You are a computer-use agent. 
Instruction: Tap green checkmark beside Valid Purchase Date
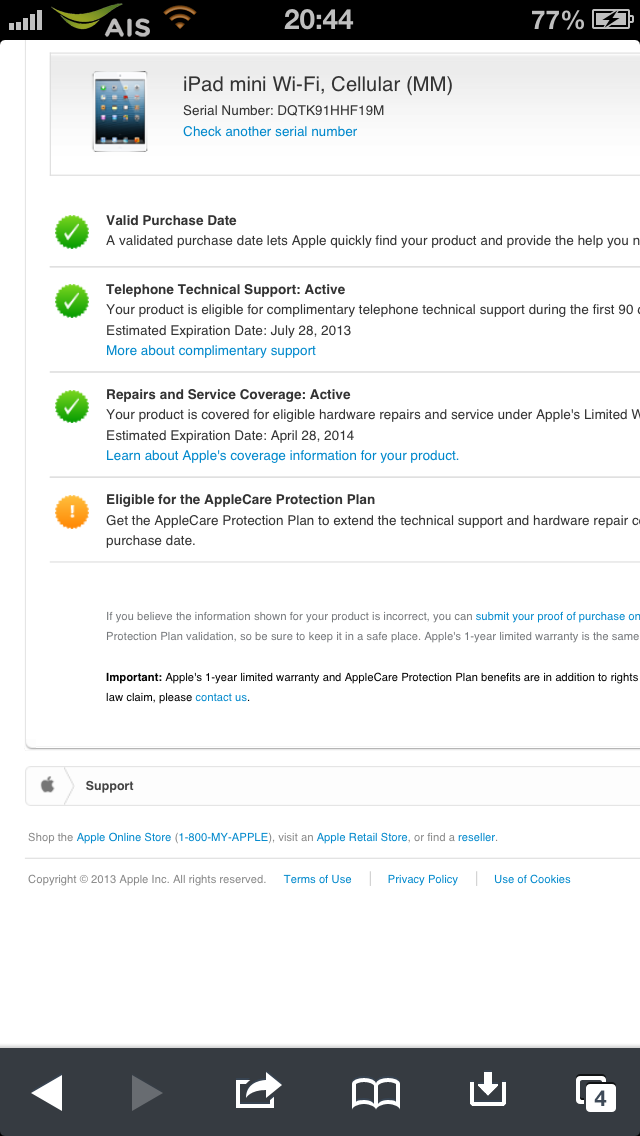(72, 232)
